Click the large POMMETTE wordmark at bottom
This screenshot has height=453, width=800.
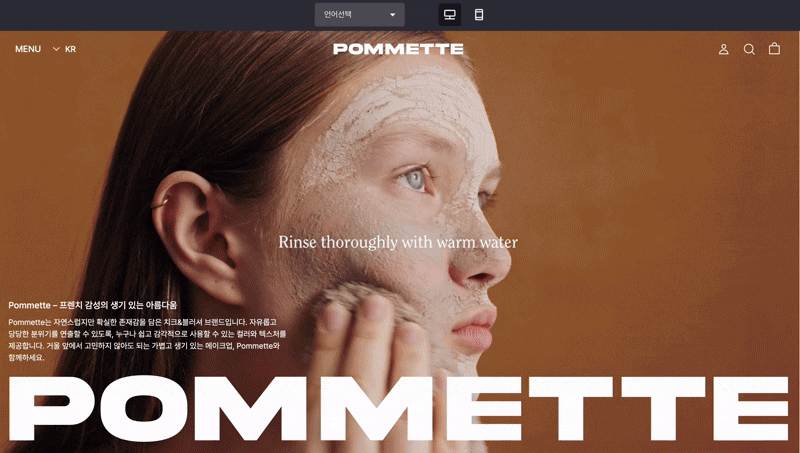(398, 408)
